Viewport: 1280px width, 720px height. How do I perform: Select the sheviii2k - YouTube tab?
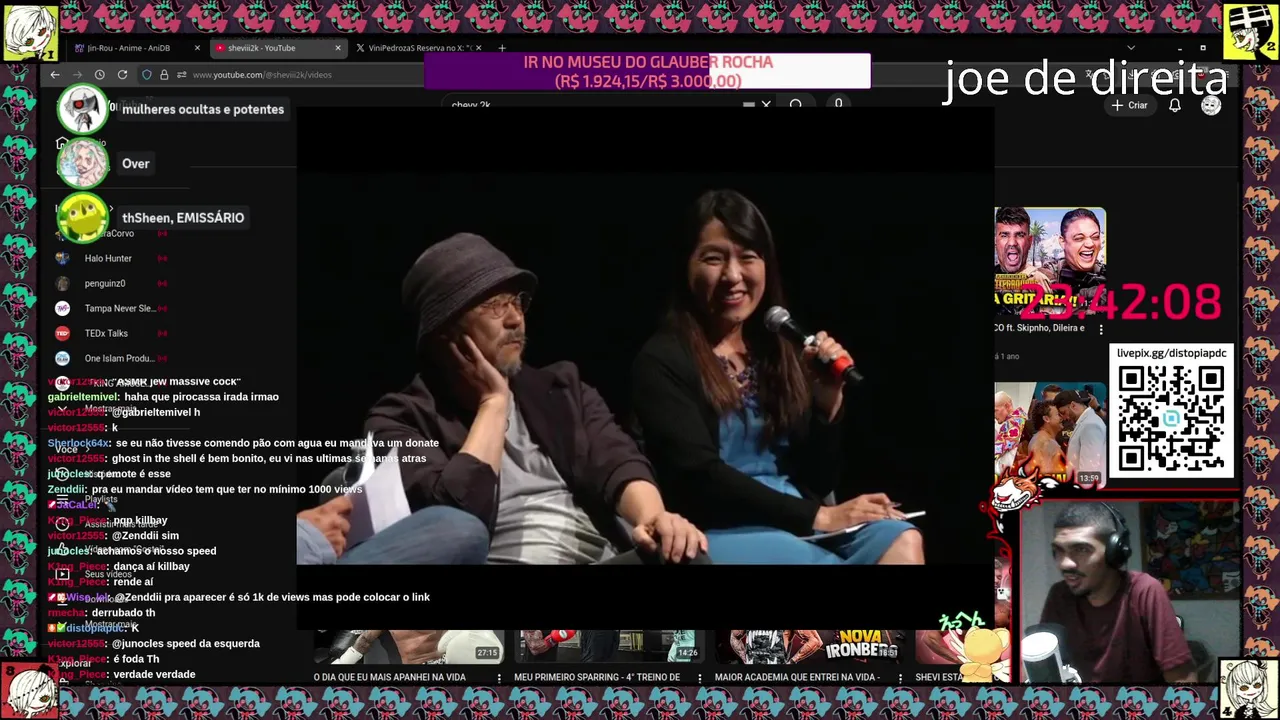[x=262, y=48]
